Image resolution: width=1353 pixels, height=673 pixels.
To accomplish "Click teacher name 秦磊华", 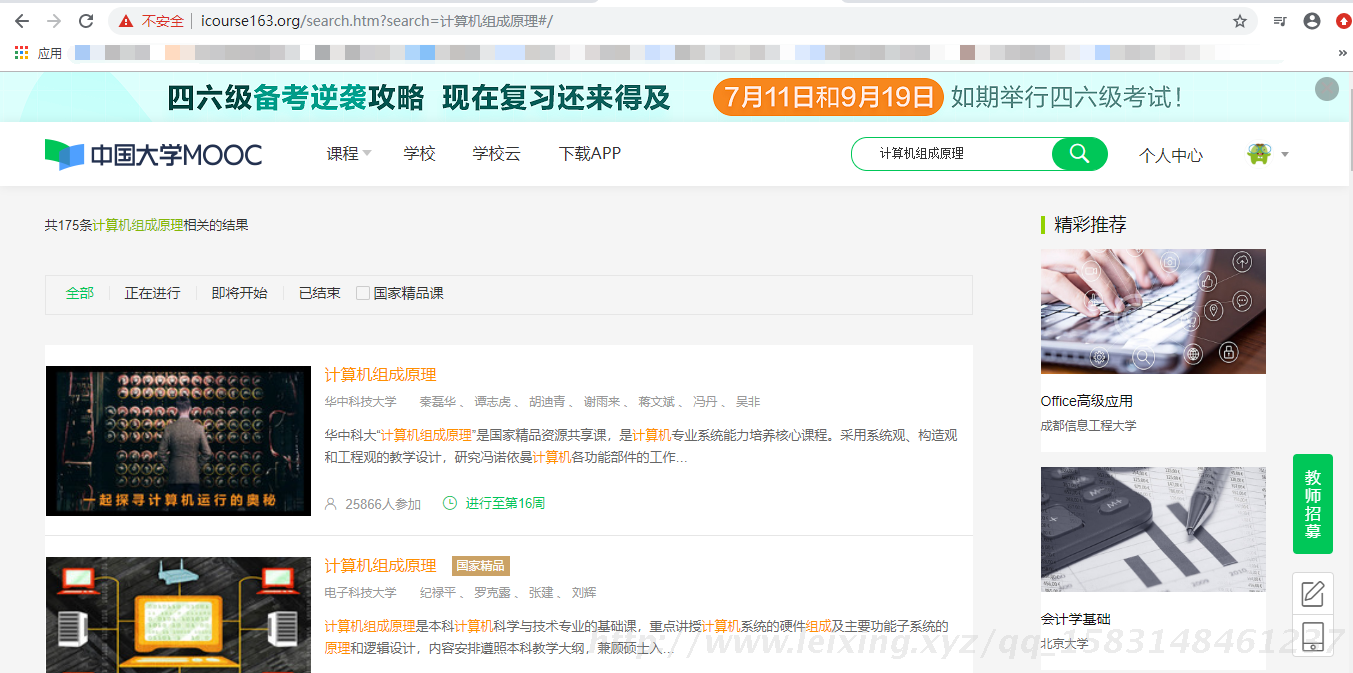I will tap(437, 401).
